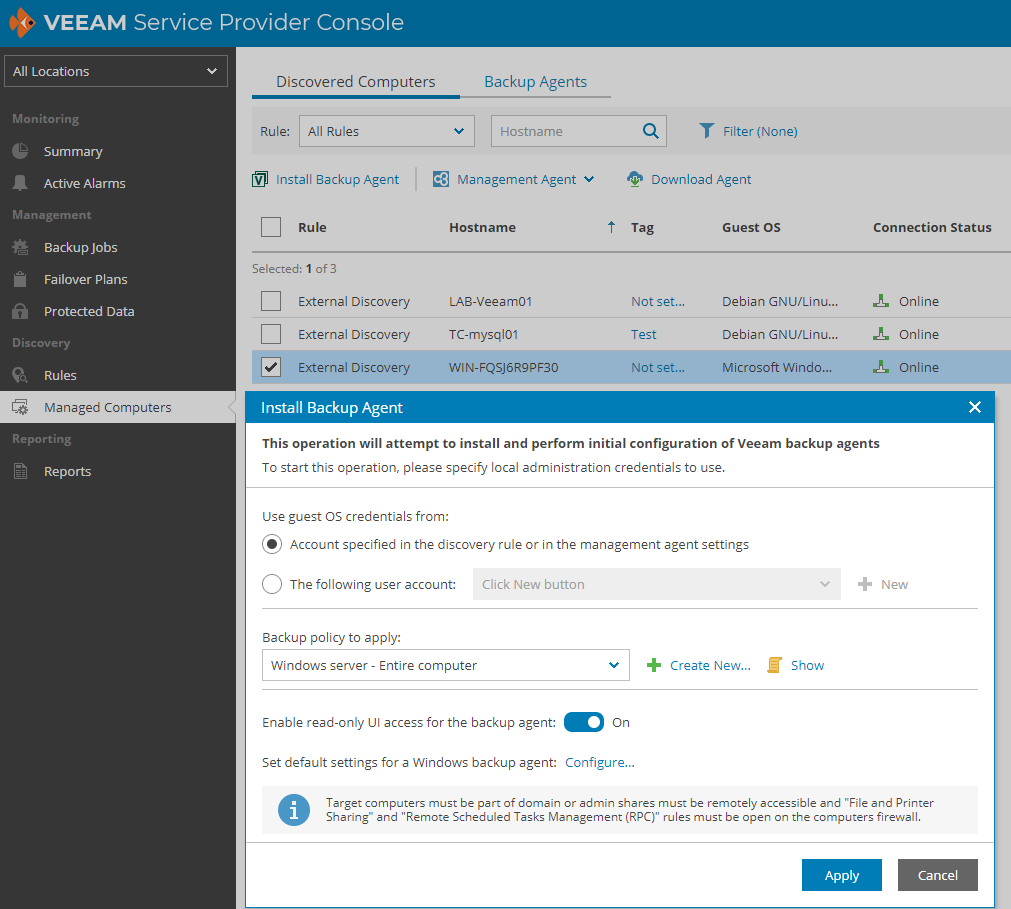Click the Failover Plans clipboard icon

tap(20, 279)
